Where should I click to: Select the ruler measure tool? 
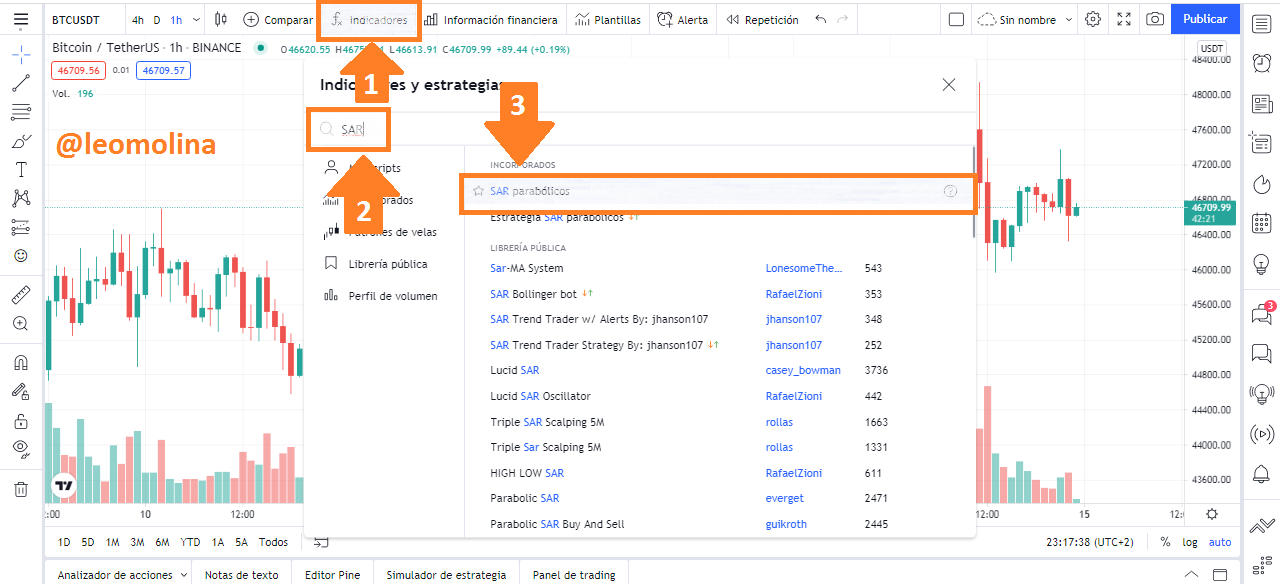(x=21, y=295)
